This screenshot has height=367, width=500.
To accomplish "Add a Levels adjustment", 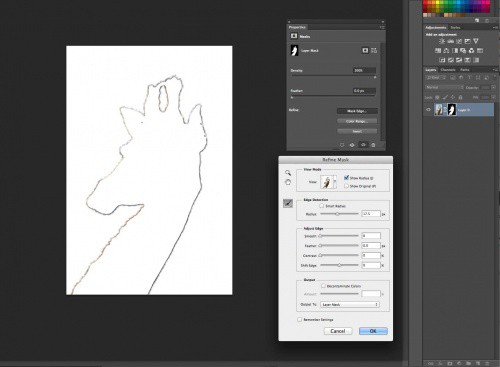I will click(x=451, y=41).
